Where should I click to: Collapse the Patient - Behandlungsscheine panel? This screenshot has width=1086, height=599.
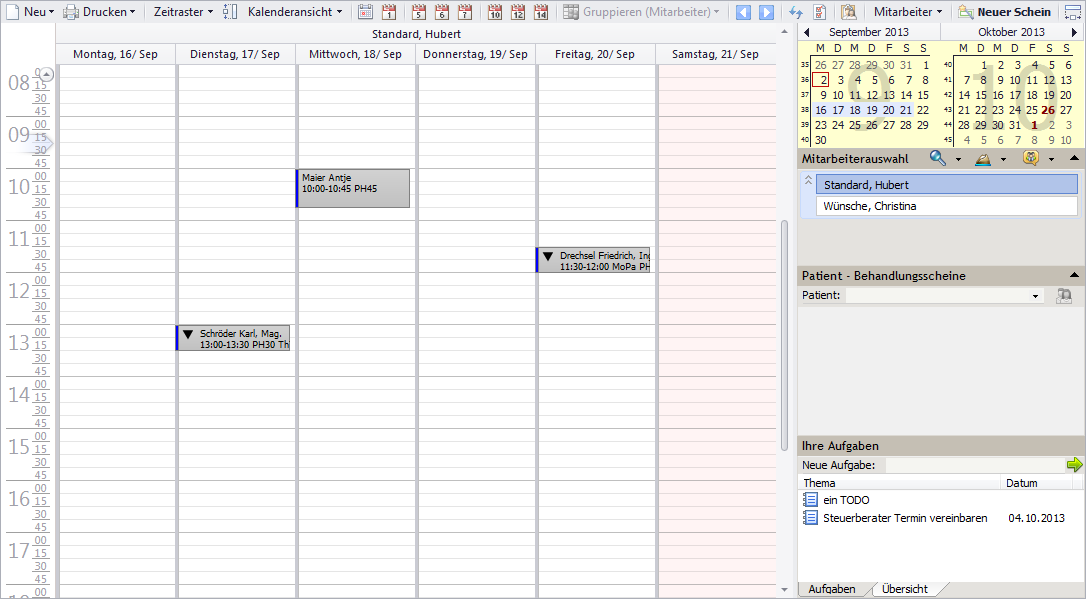tap(1074, 276)
